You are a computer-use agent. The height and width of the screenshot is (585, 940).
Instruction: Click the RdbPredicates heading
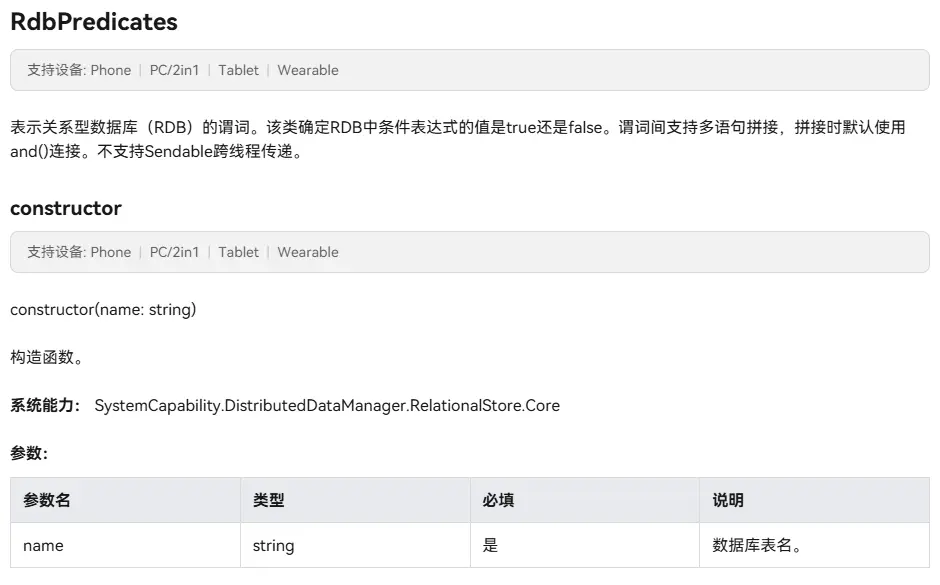pyautogui.click(x=94, y=22)
